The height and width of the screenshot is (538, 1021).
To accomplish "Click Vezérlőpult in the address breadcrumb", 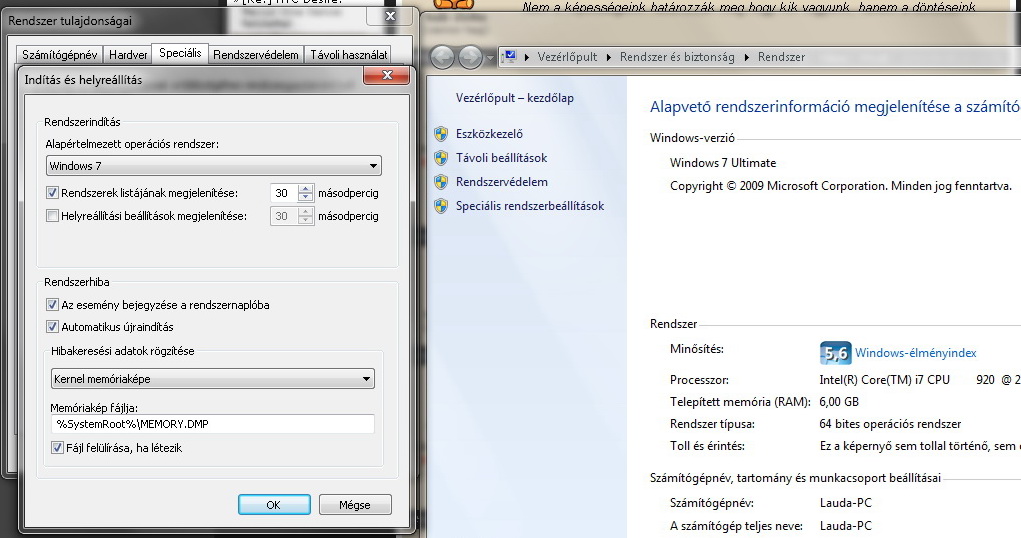I will click(567, 57).
